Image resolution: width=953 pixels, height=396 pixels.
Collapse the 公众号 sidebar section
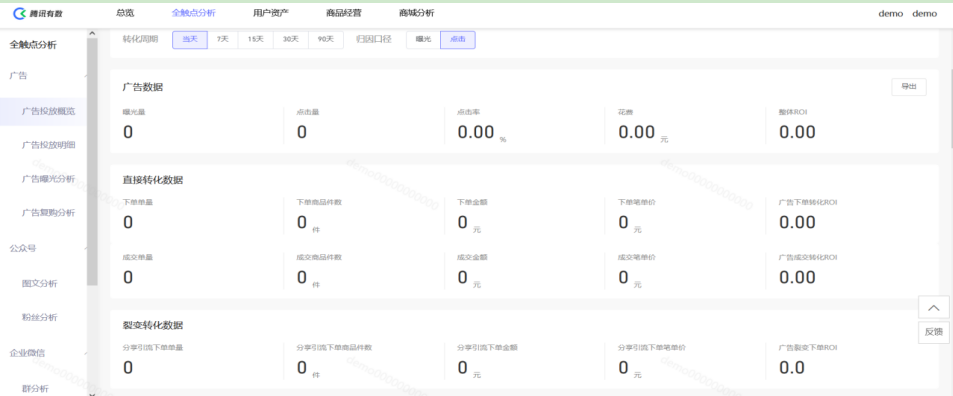click(85, 248)
